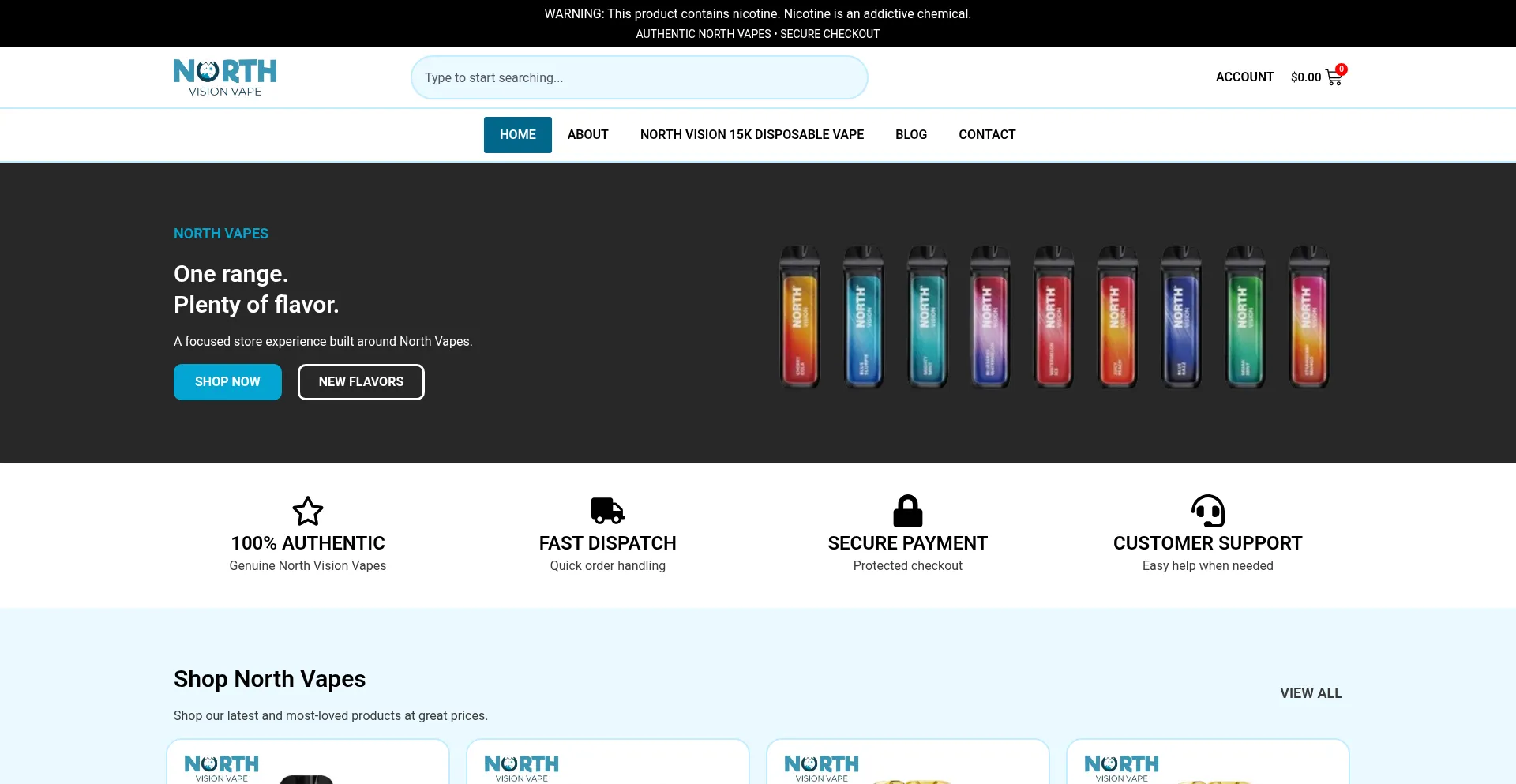Click the North logo on the first product card

pyautogui.click(x=221, y=768)
